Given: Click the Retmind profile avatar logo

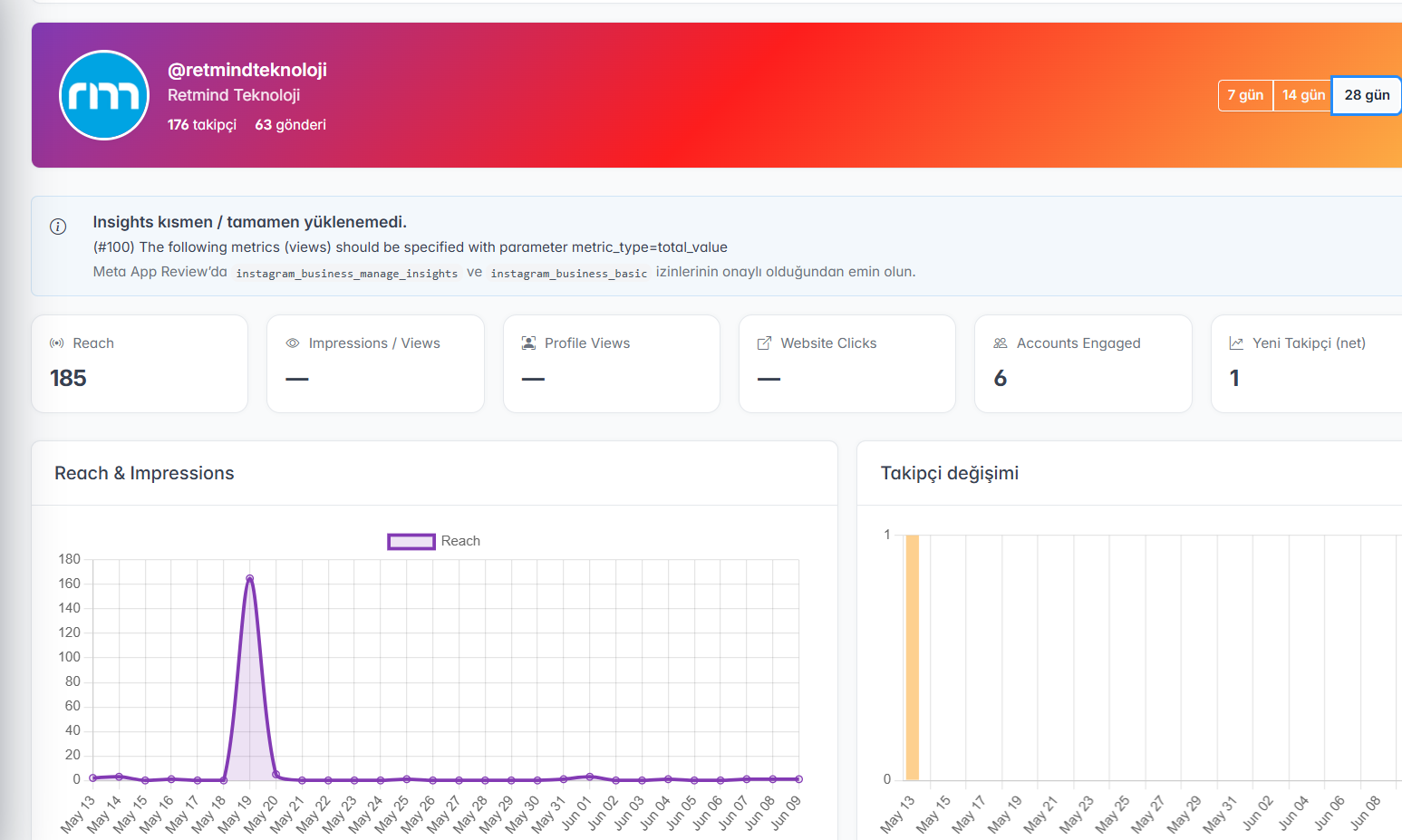Looking at the screenshot, I should pyautogui.click(x=104, y=95).
